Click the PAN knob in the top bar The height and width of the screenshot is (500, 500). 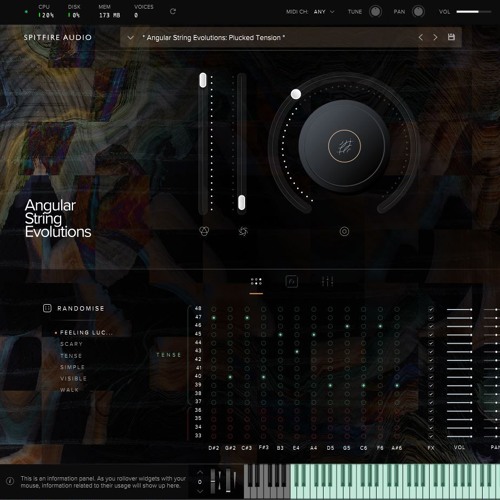[x=418, y=12]
